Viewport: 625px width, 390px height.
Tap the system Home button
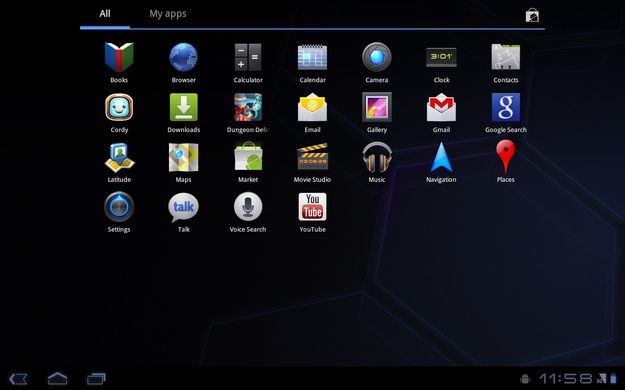pos(57,378)
